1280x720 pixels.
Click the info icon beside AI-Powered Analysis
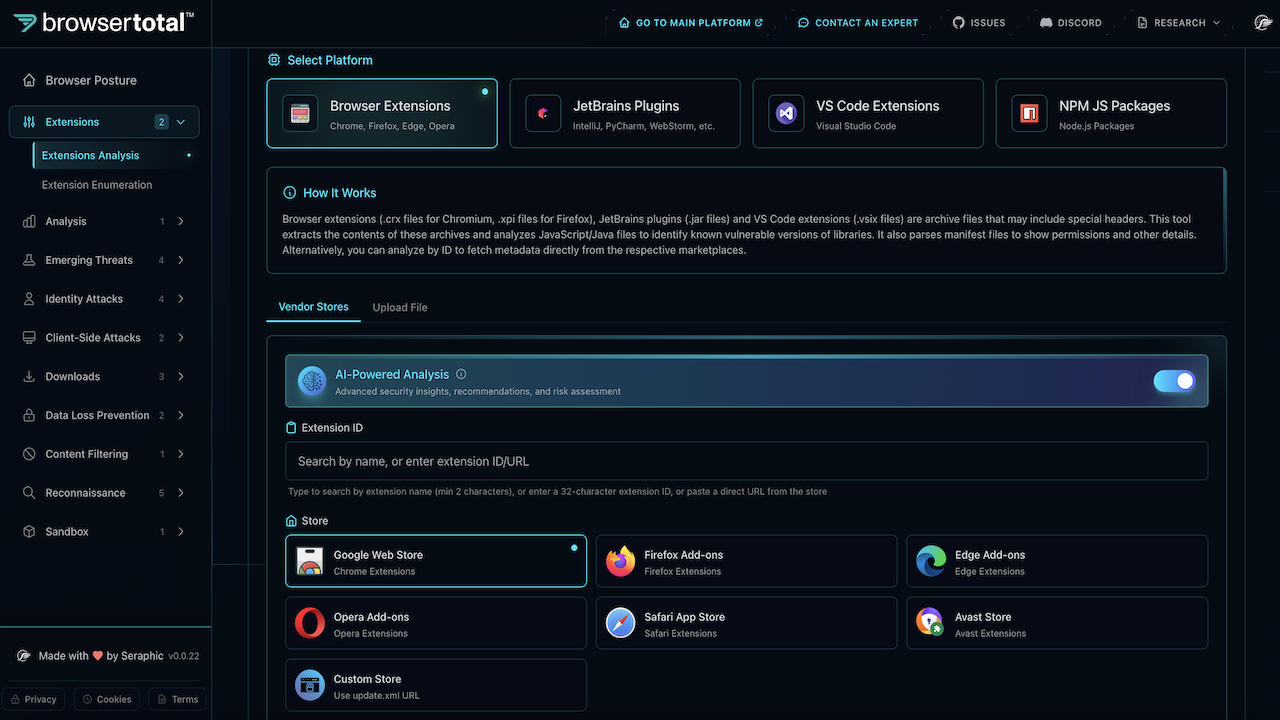(x=461, y=374)
